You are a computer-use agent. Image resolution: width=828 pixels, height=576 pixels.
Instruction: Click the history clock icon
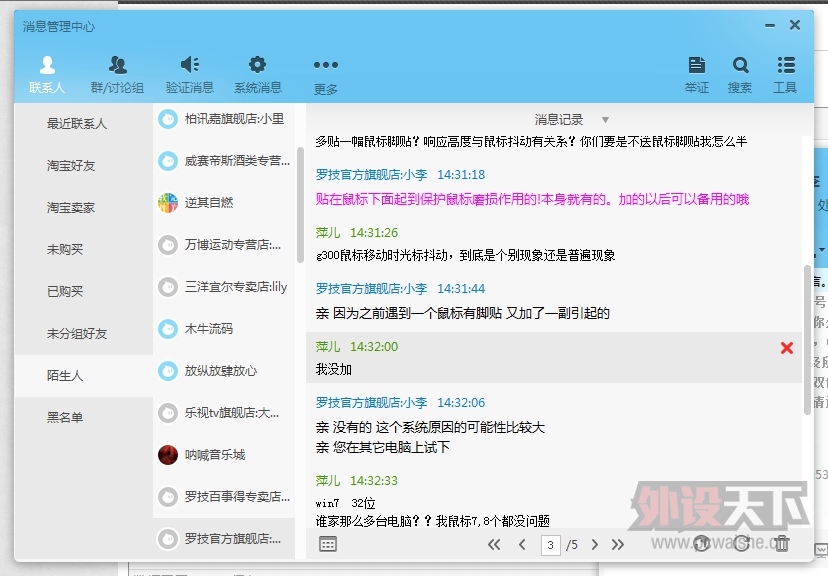tap(702, 544)
